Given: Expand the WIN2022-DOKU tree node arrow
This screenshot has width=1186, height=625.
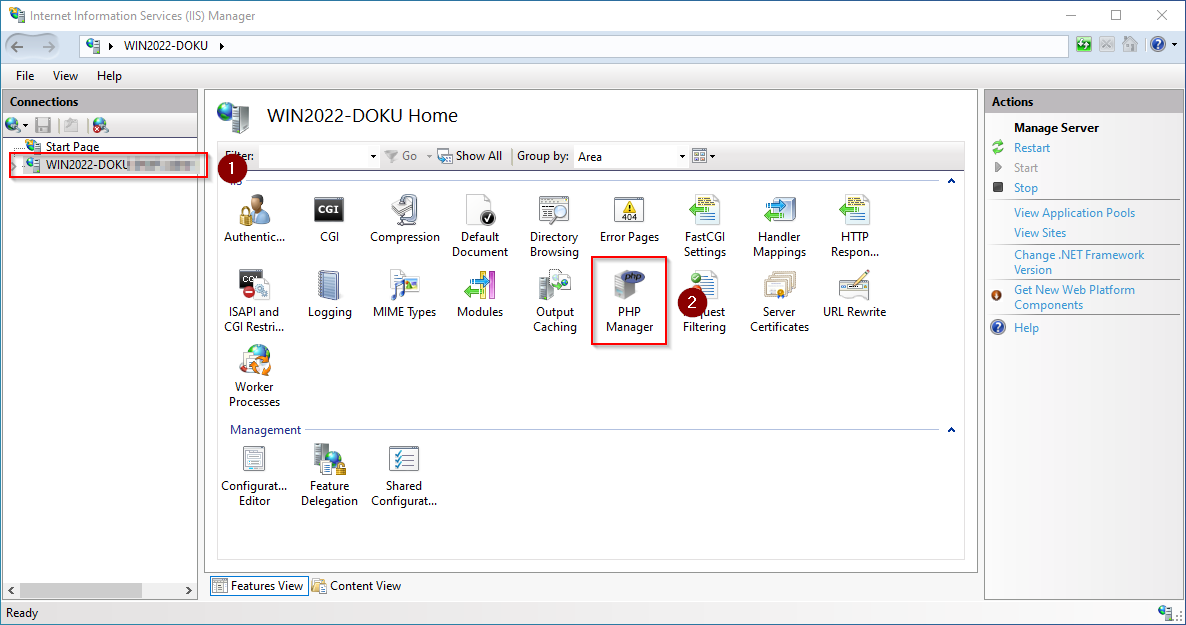Looking at the screenshot, I should [x=14, y=165].
